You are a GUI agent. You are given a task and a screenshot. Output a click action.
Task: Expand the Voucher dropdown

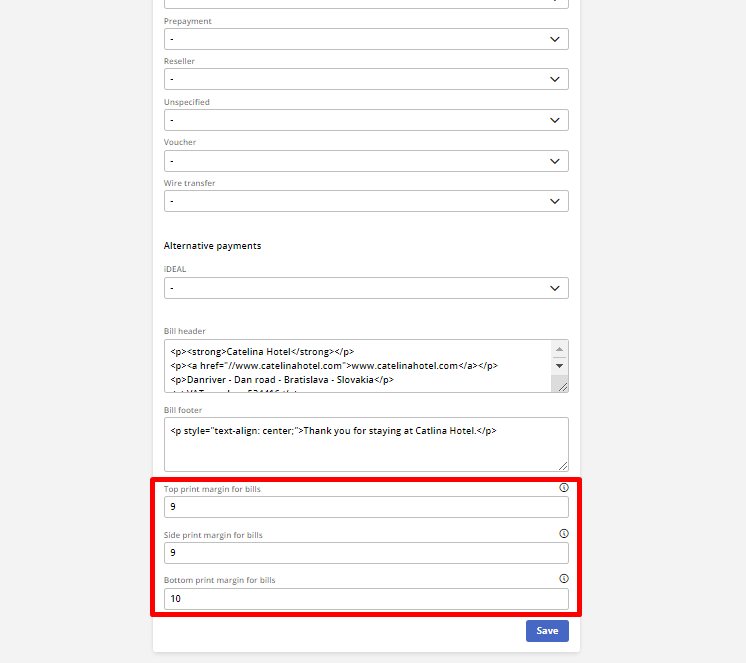click(366, 161)
